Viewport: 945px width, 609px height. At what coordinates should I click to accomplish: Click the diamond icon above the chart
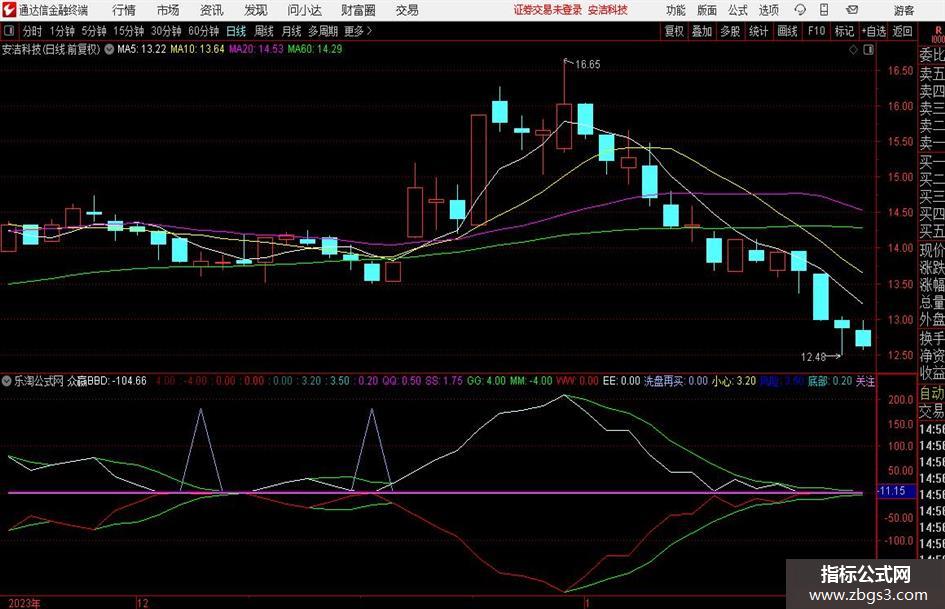point(853,50)
